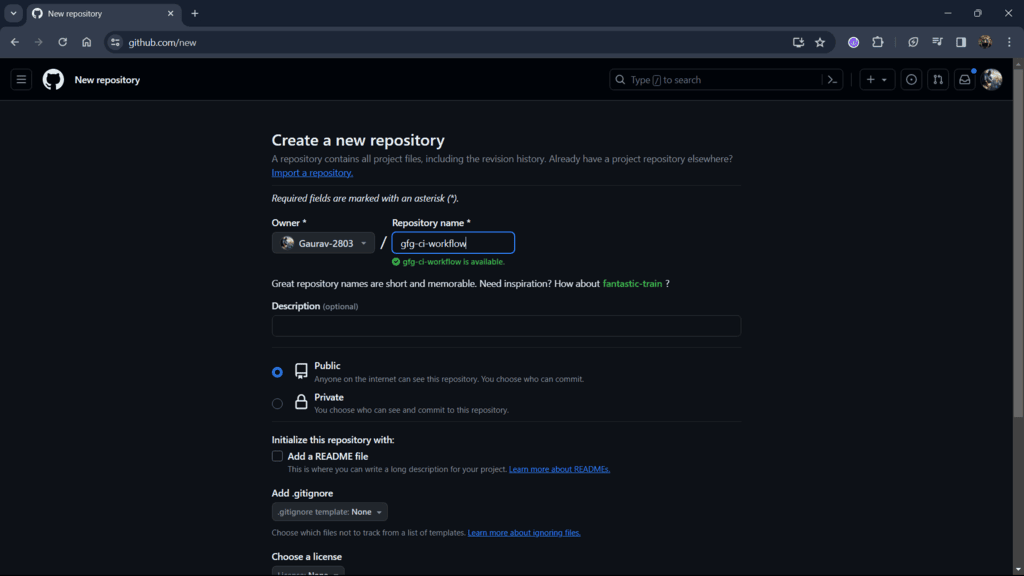Close the New repository tab
The height and width of the screenshot is (576, 1024).
click(x=170, y=13)
